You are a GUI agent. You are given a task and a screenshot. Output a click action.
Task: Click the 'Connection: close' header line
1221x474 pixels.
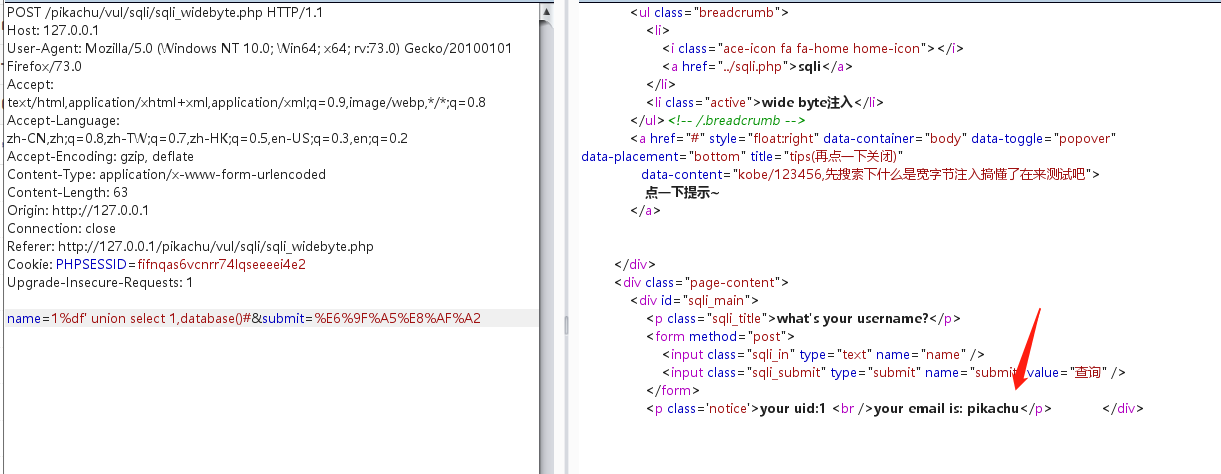(61, 229)
